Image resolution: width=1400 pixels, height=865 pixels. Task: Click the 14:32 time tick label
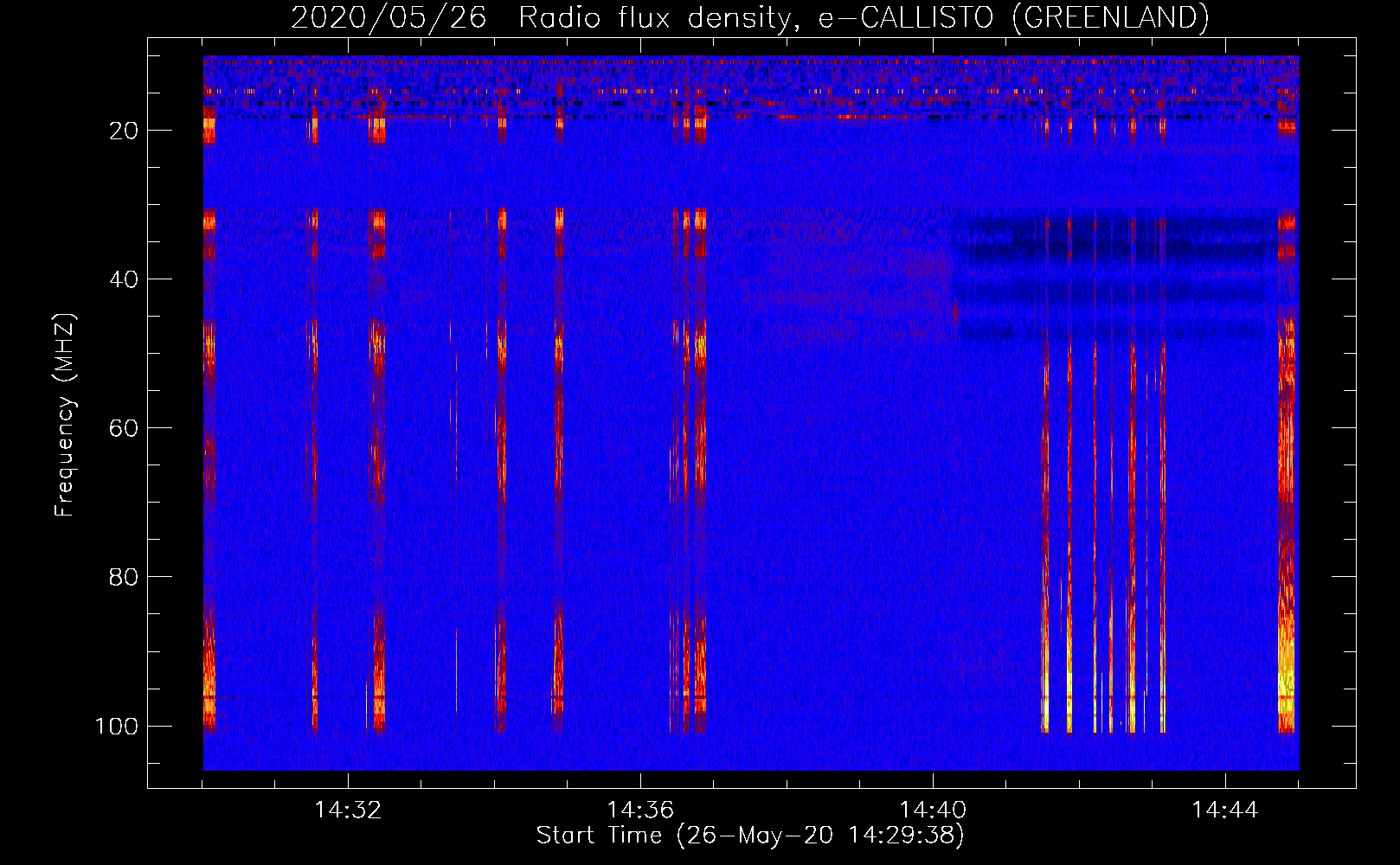tap(348, 811)
